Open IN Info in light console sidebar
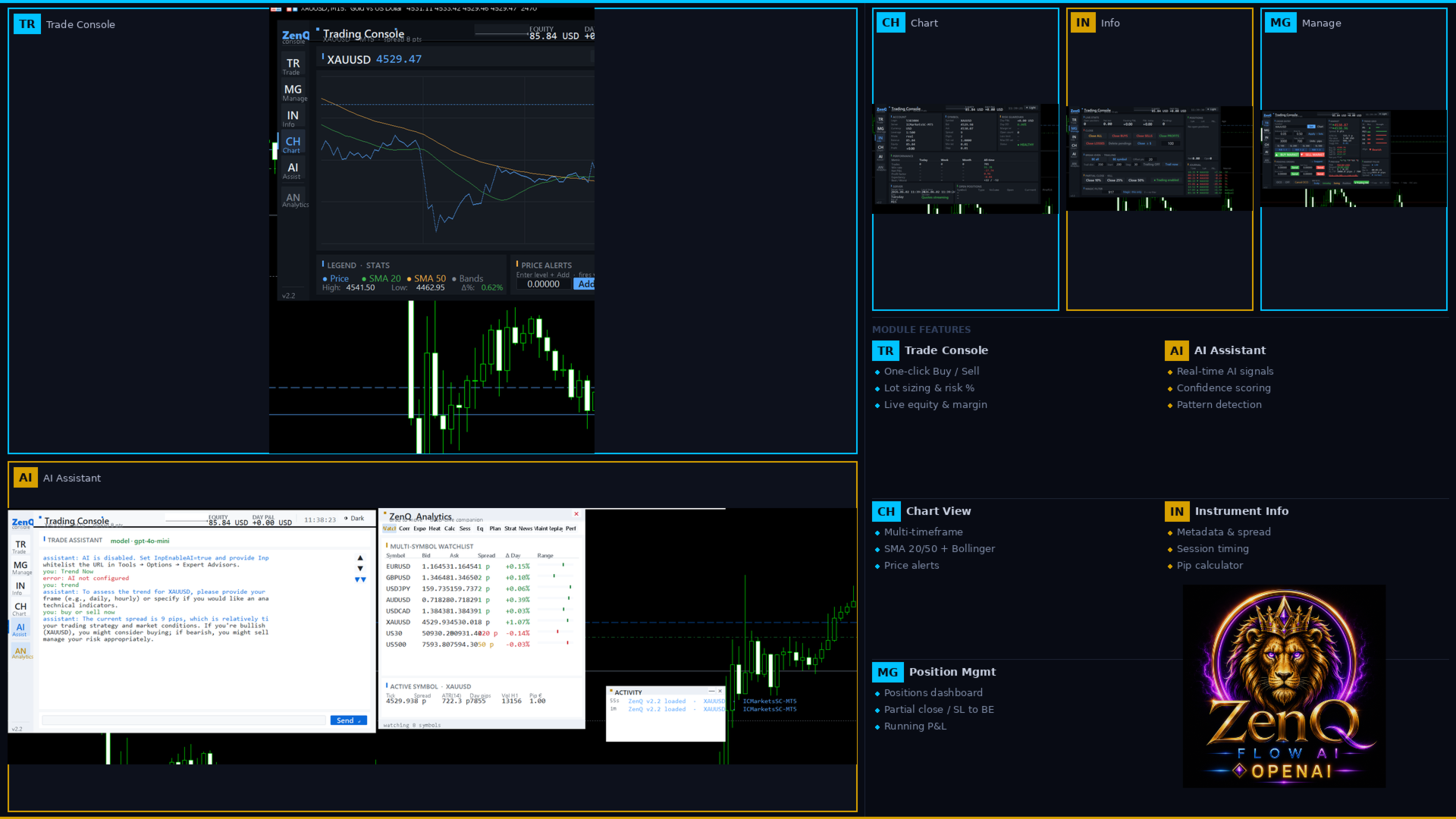 tap(20, 588)
